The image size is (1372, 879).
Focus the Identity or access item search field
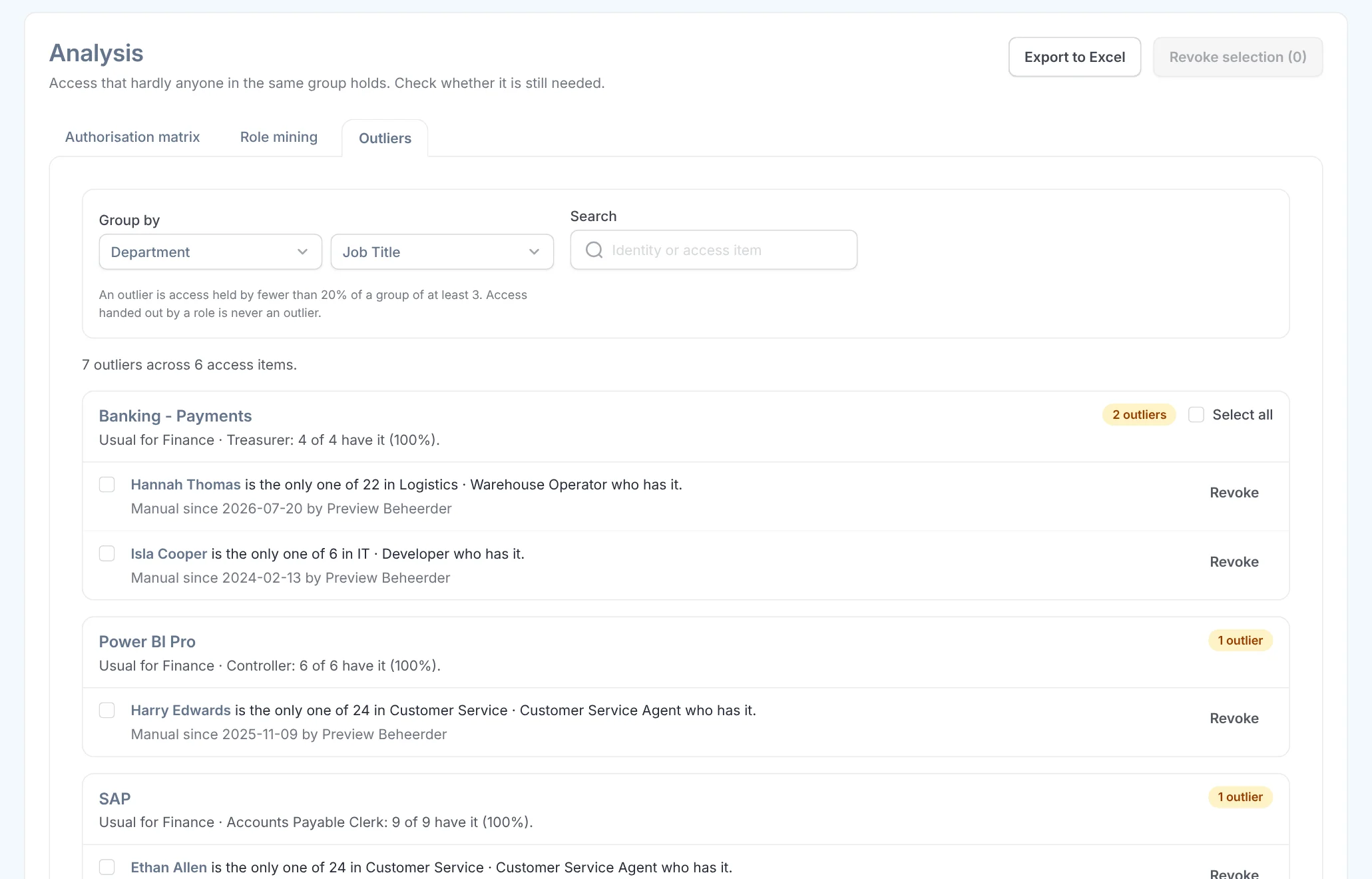tap(714, 250)
